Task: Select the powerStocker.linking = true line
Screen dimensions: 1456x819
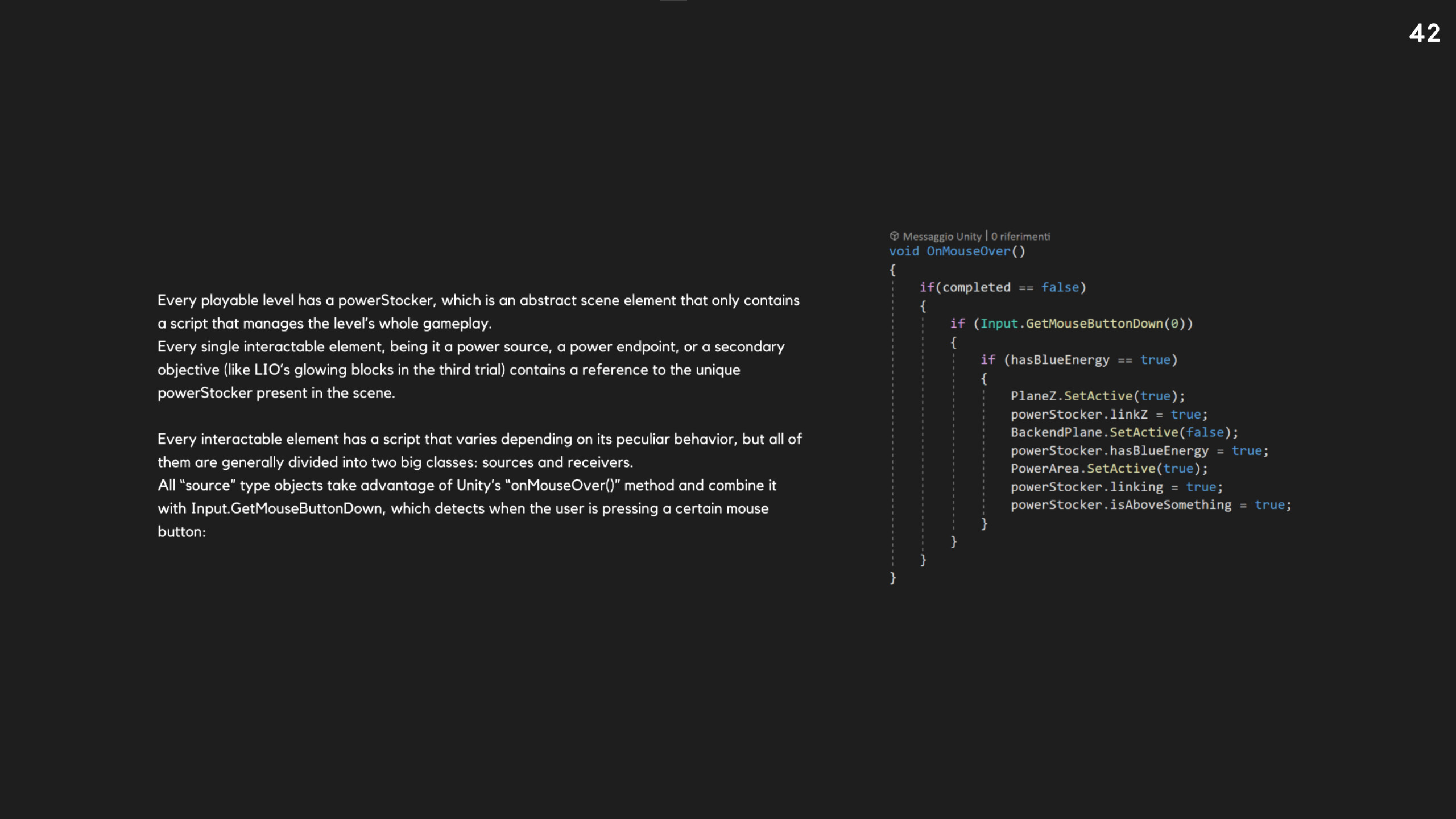Action: [x=1116, y=486]
